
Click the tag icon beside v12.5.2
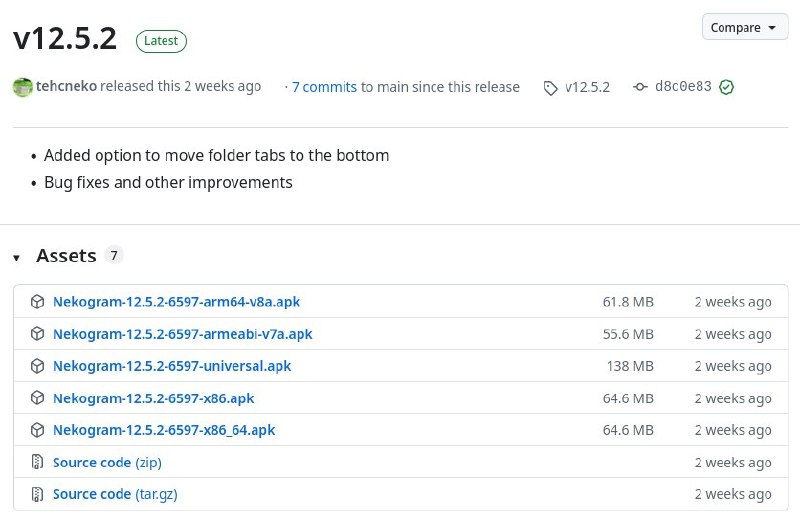(550, 88)
